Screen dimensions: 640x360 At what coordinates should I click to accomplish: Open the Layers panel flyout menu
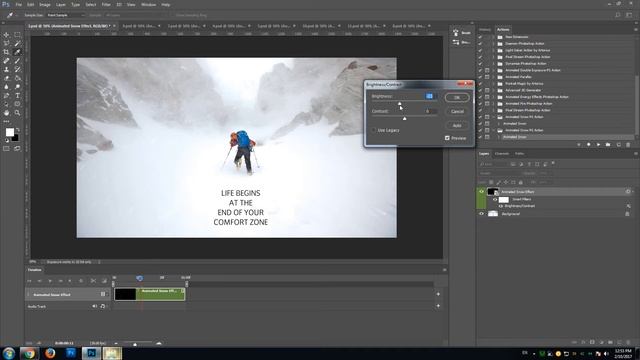[636, 153]
